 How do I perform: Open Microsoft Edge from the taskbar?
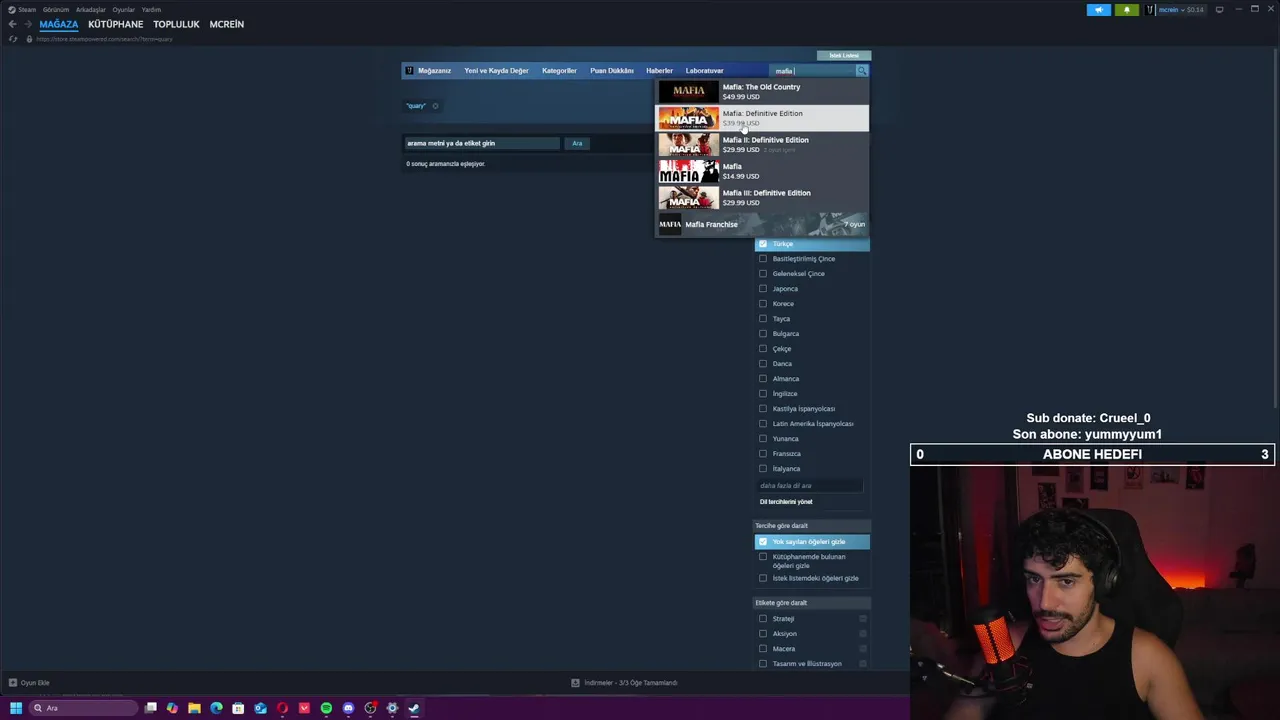(x=216, y=708)
